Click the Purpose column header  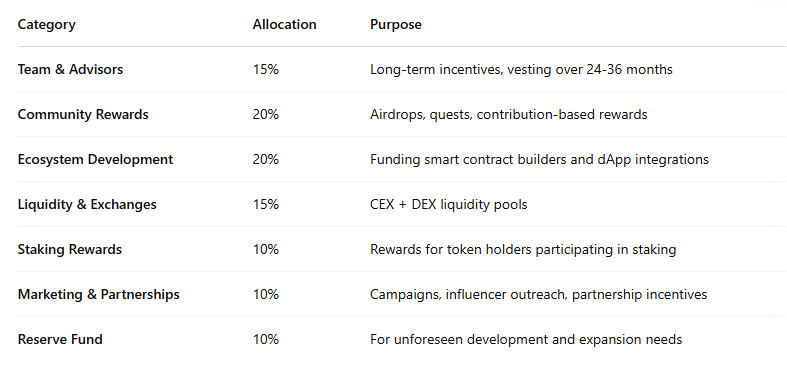click(x=396, y=25)
